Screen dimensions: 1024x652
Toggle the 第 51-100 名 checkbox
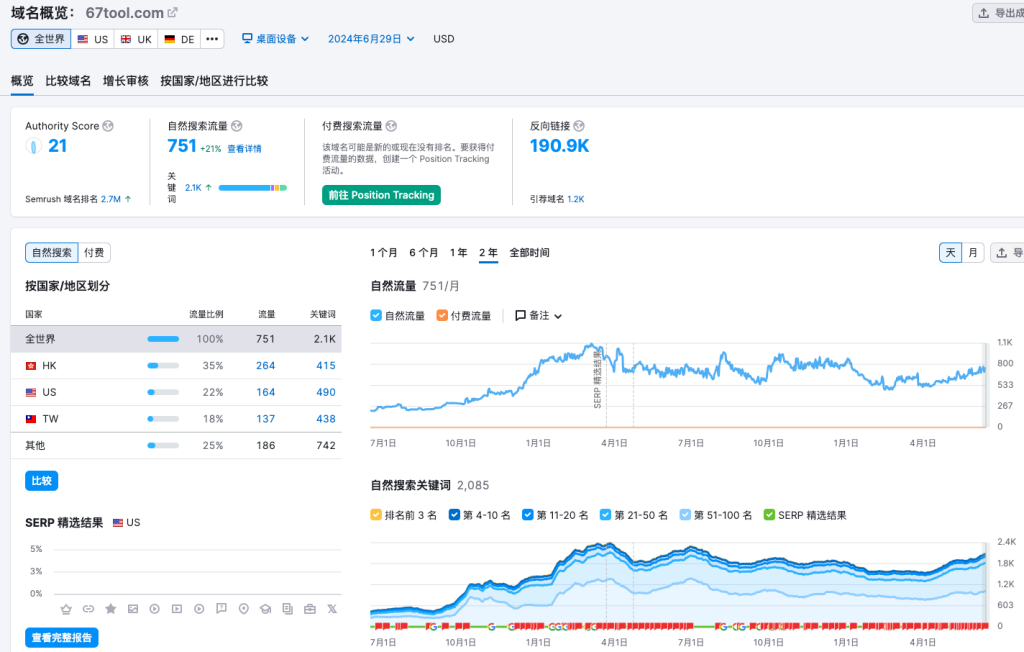pyautogui.click(x=685, y=515)
